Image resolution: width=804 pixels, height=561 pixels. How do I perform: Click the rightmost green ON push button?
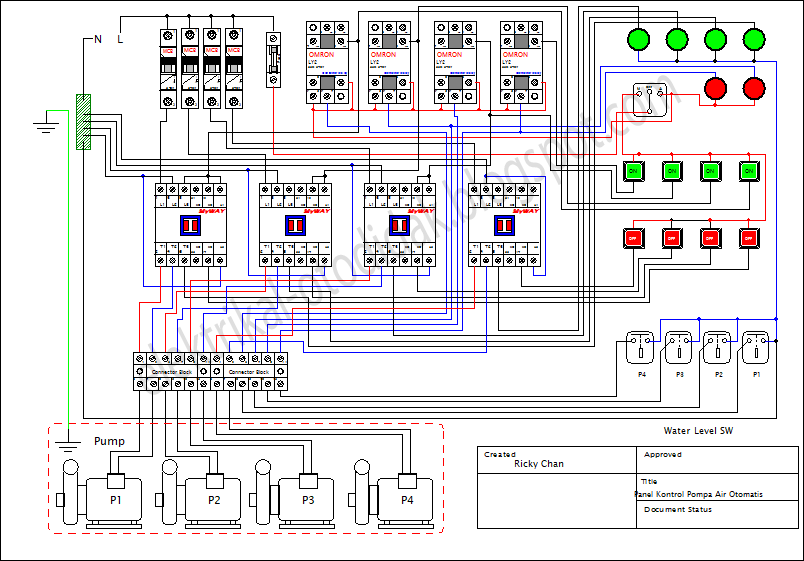(749, 171)
